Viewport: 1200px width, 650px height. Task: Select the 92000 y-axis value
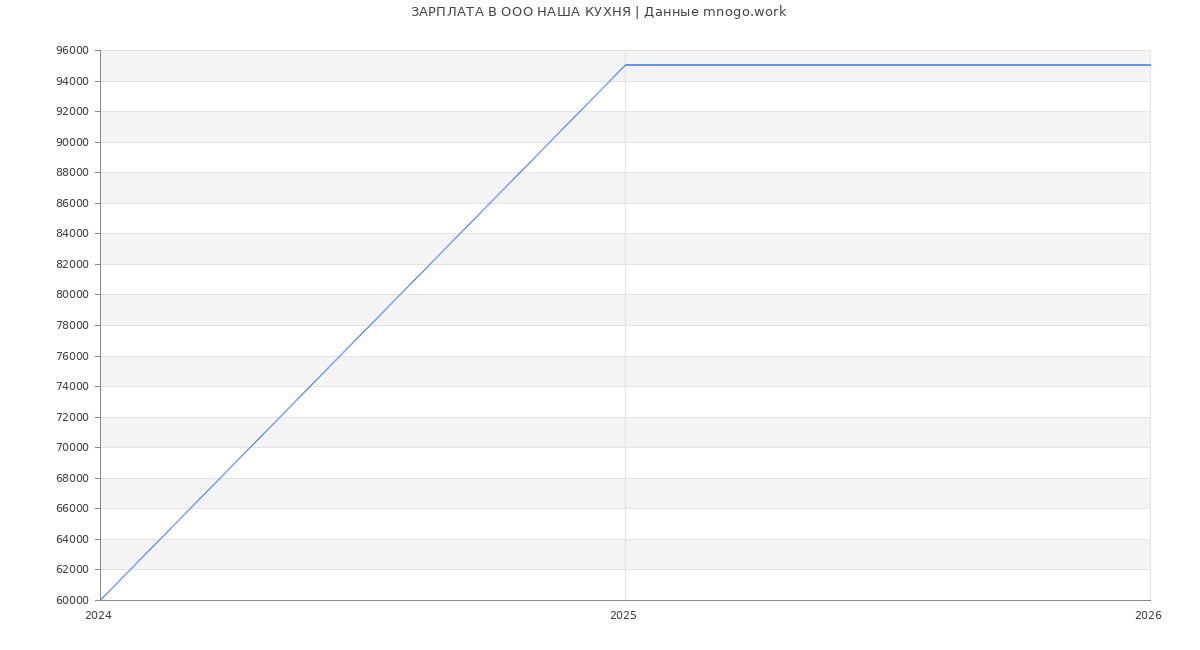[72, 112]
